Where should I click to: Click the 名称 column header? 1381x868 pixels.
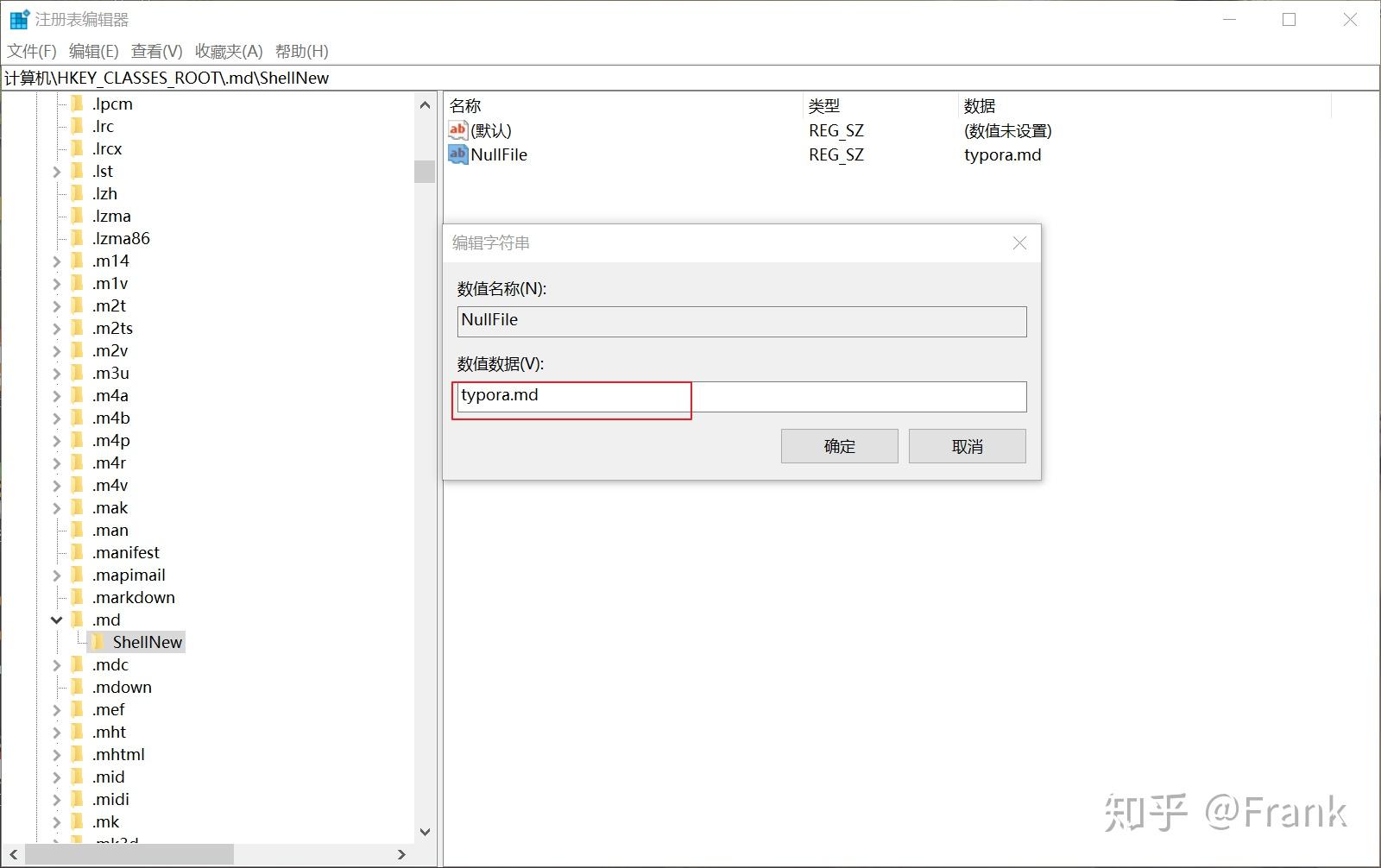466,105
